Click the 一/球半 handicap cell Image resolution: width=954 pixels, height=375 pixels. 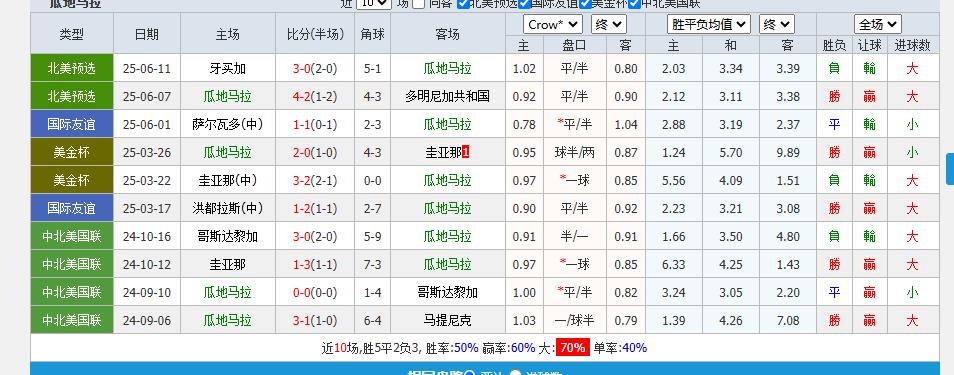pos(574,320)
